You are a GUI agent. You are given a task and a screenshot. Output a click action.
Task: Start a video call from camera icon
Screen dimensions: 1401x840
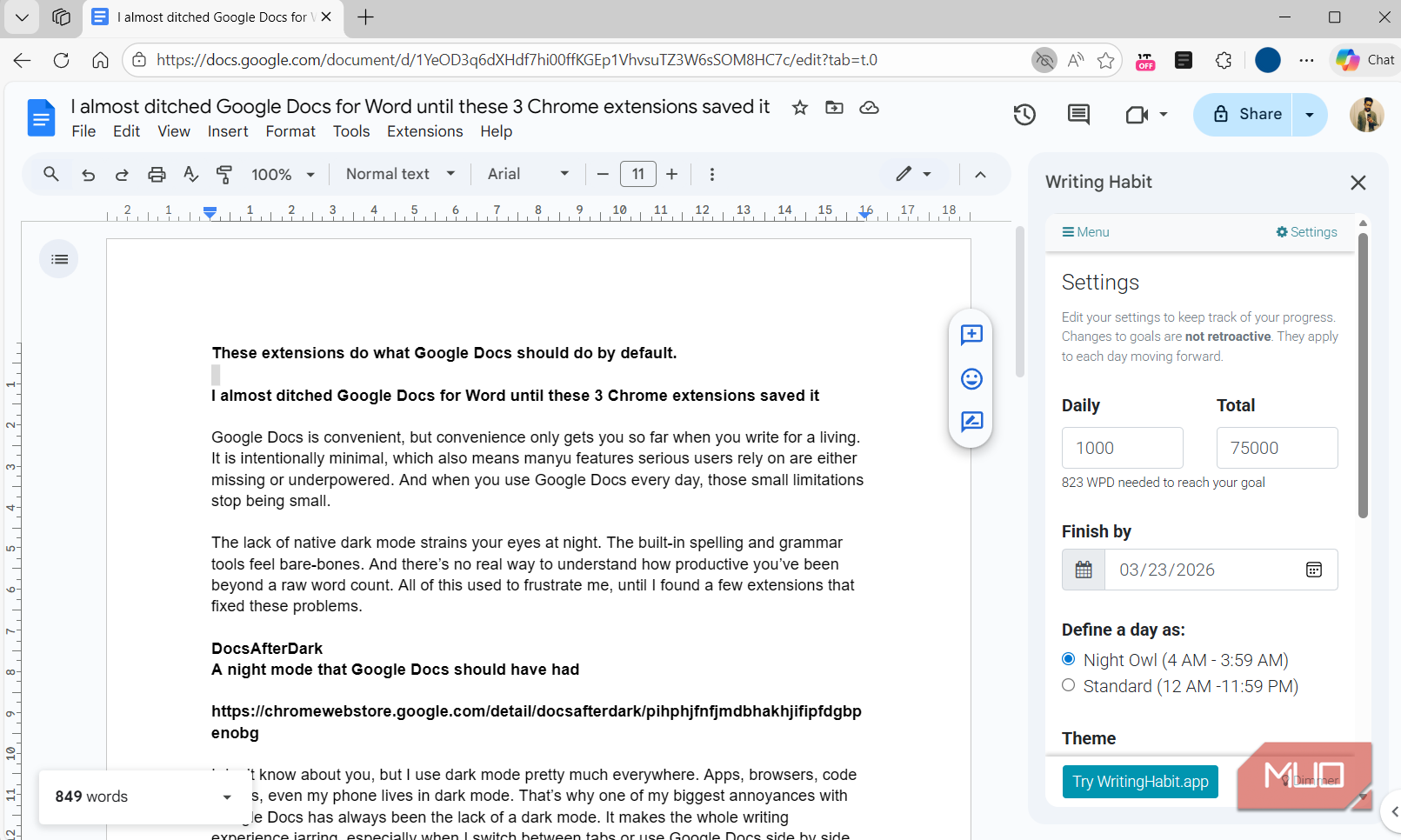coord(1137,115)
